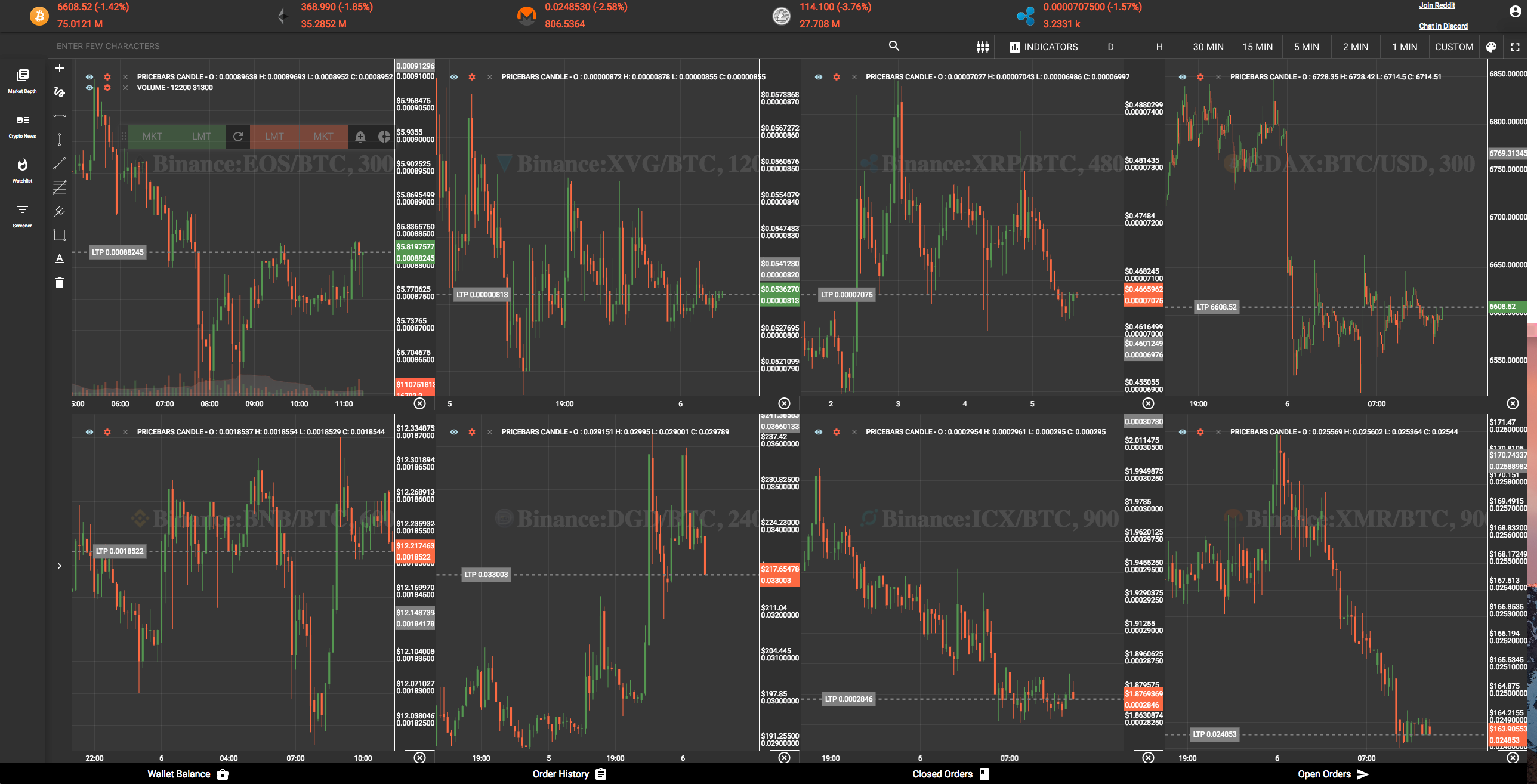Screen dimensions: 1537x784
Task: Toggle visibility of EOS/BTC pricebars candle
Action: click(89, 77)
